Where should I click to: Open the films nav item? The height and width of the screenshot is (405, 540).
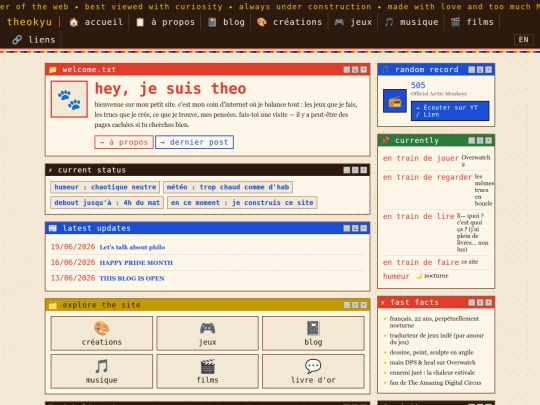click(472, 22)
